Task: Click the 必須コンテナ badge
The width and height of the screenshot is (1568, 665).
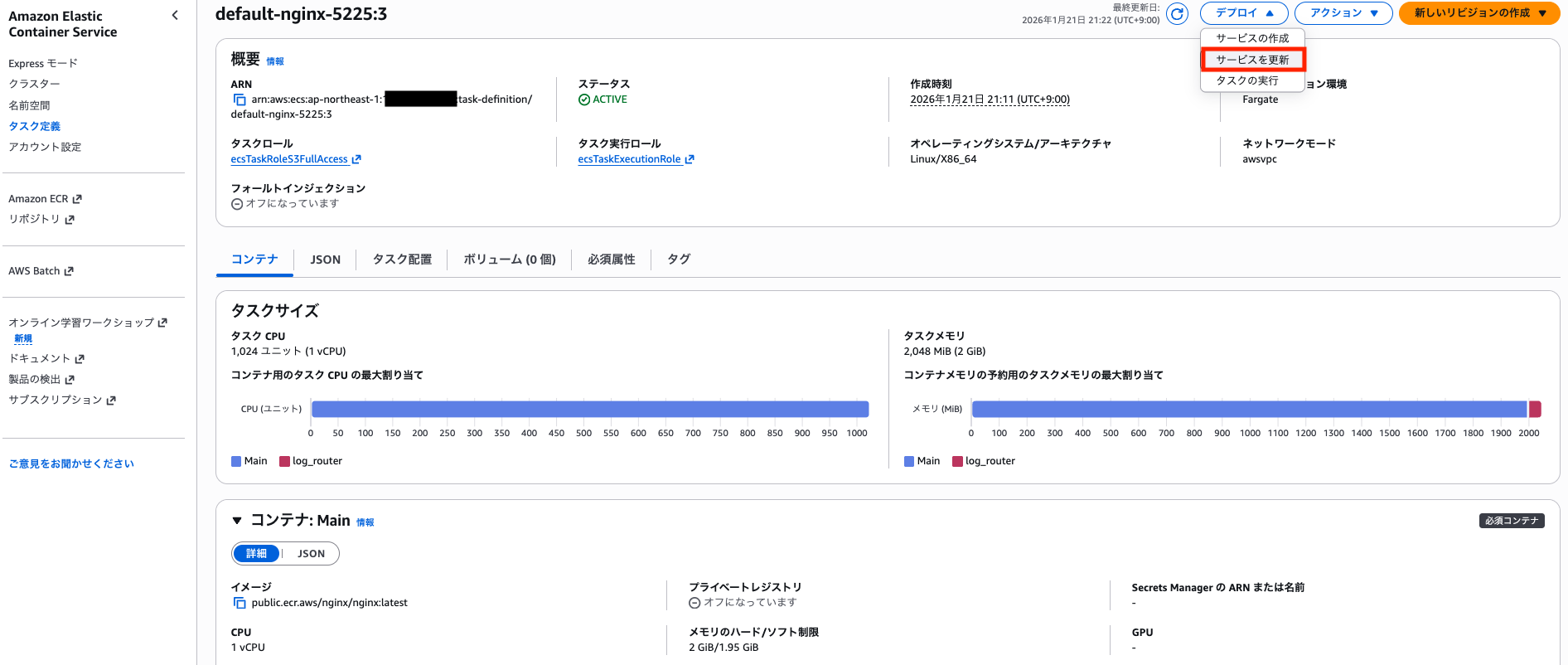Action: (x=1512, y=521)
